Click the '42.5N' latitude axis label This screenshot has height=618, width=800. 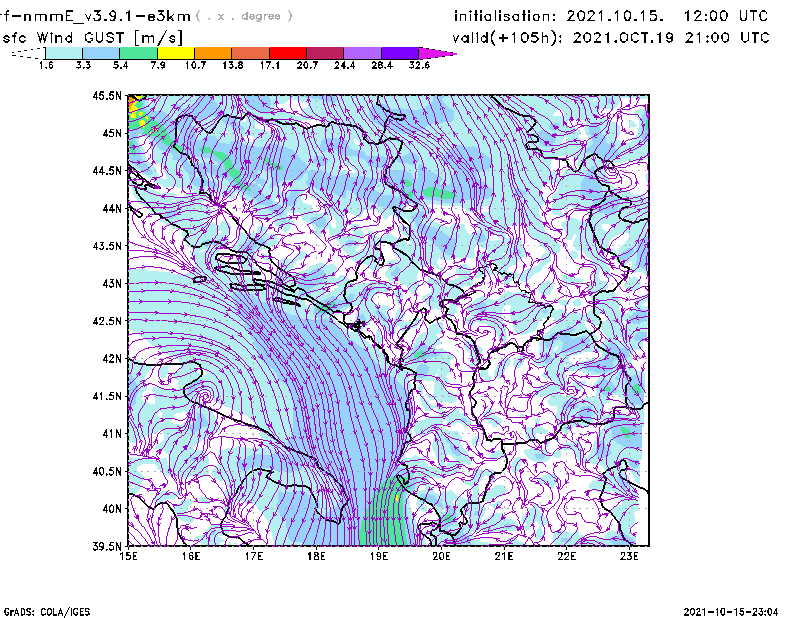[x=107, y=321]
